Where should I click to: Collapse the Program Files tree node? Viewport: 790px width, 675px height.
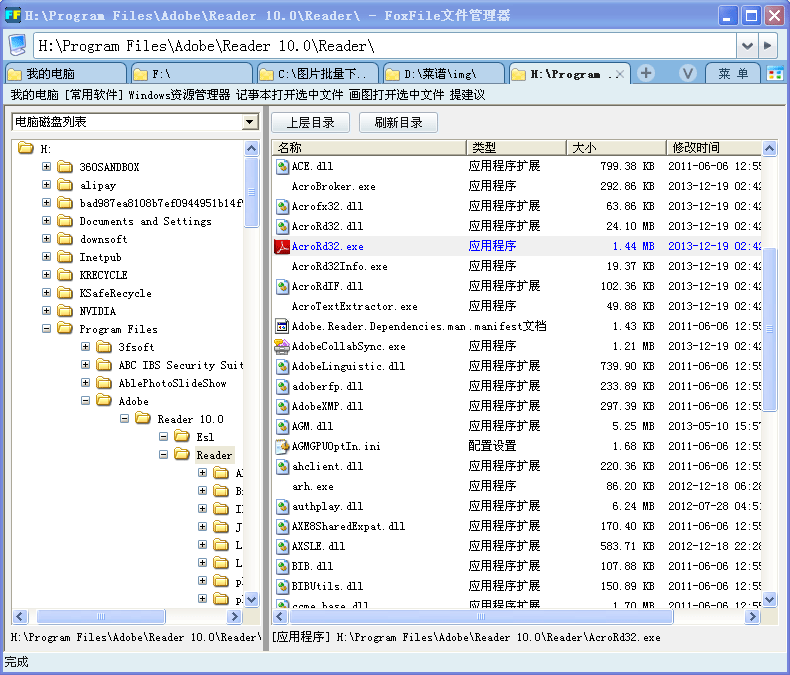[47, 329]
